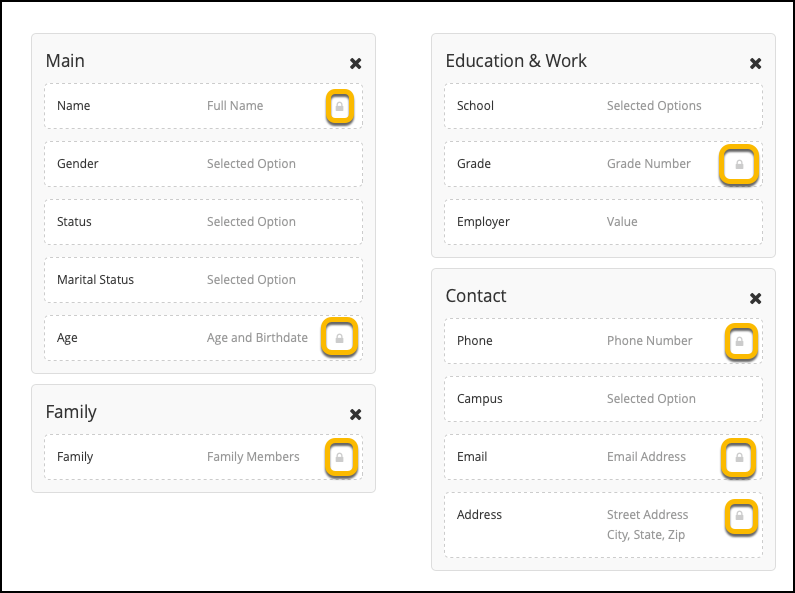Image resolution: width=795 pixels, height=593 pixels.
Task: Click the lock icon on Age field
Action: click(x=340, y=338)
